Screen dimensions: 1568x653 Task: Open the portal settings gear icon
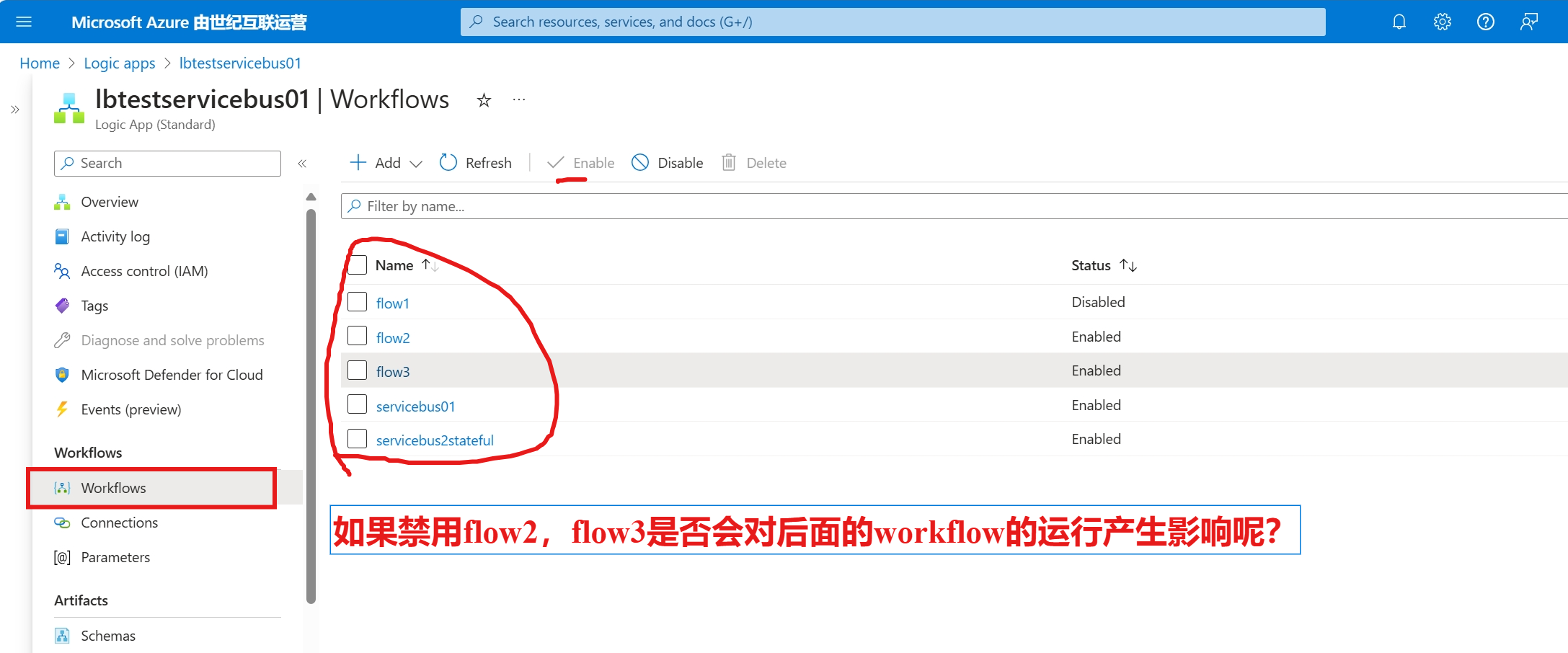pos(1442,22)
